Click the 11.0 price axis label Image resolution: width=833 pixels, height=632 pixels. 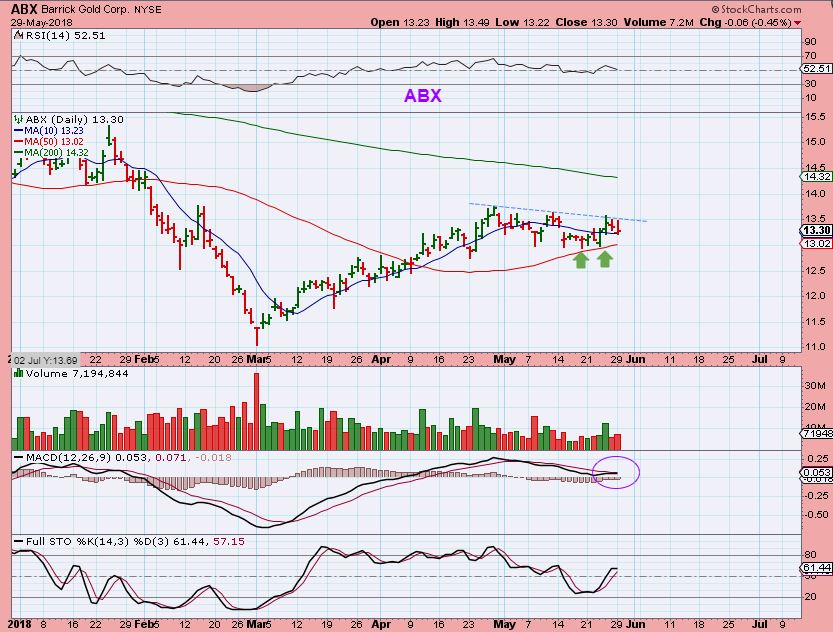pyautogui.click(x=814, y=347)
